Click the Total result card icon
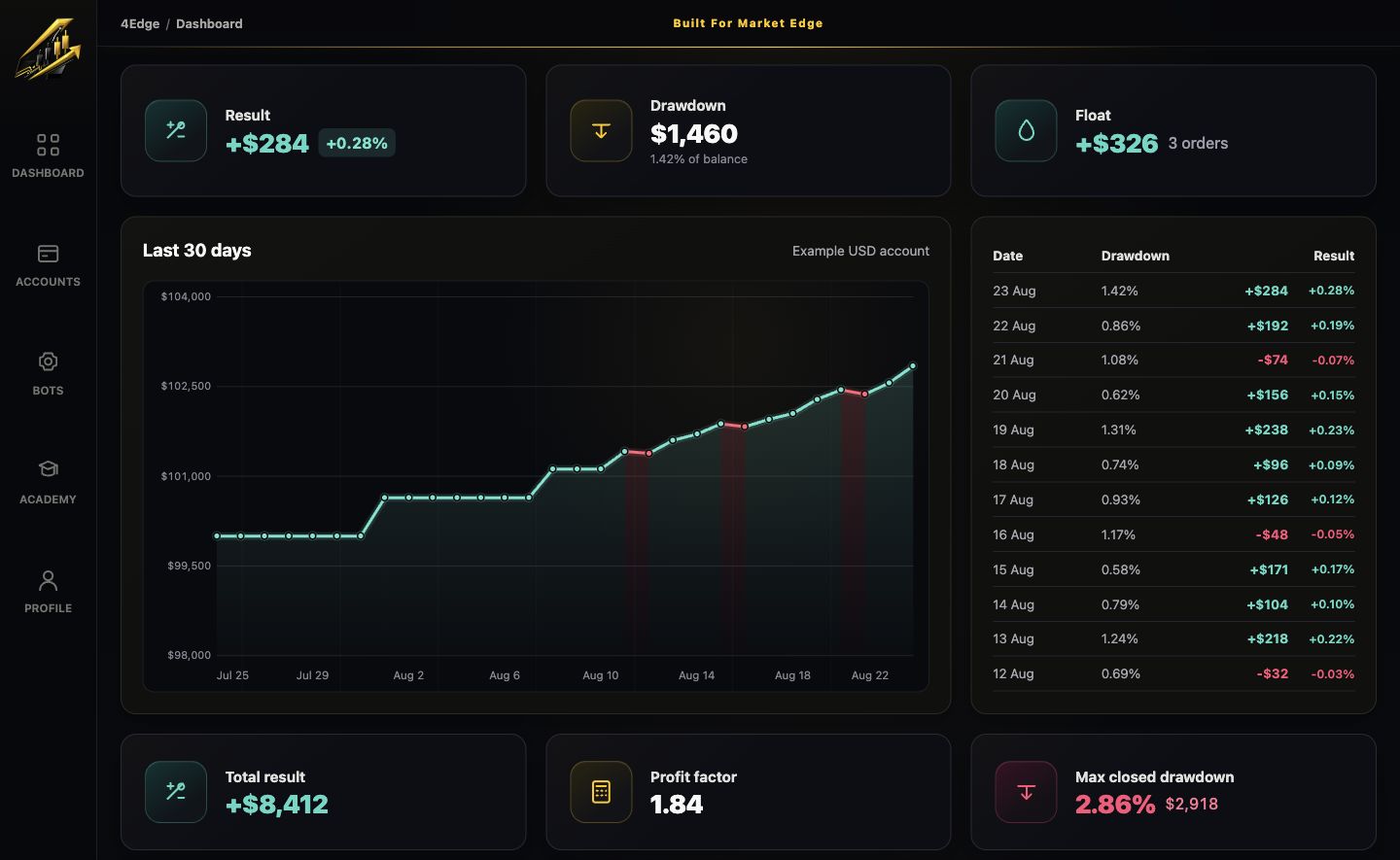The height and width of the screenshot is (860, 1400). pos(176,792)
